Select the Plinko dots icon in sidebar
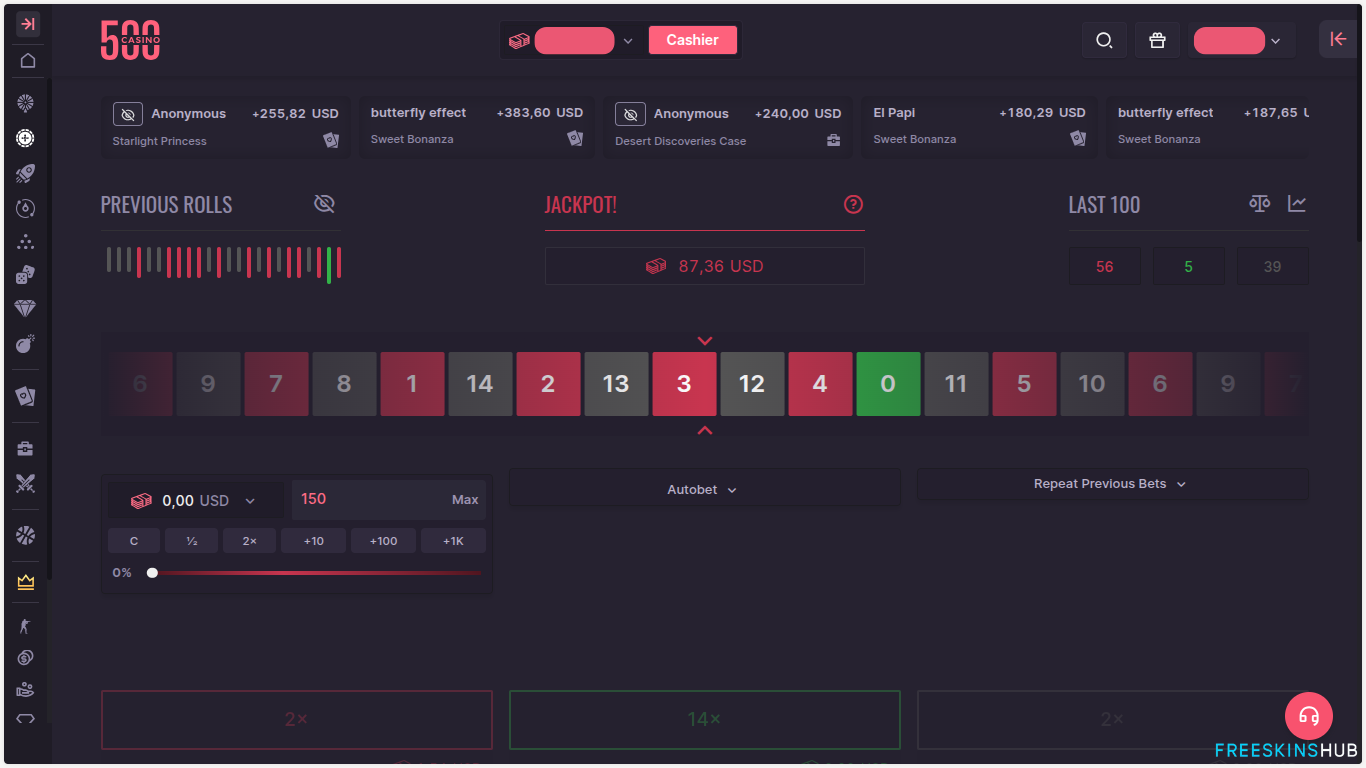This screenshot has width=1366, height=768. point(25,242)
